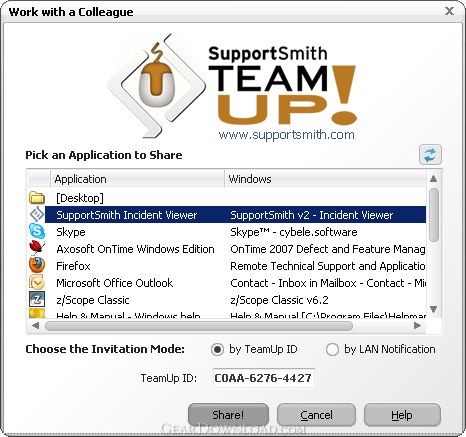Image resolution: width=466 pixels, height=437 pixels.
Task: Click the Firefox icon in the list
Action: tap(37, 265)
